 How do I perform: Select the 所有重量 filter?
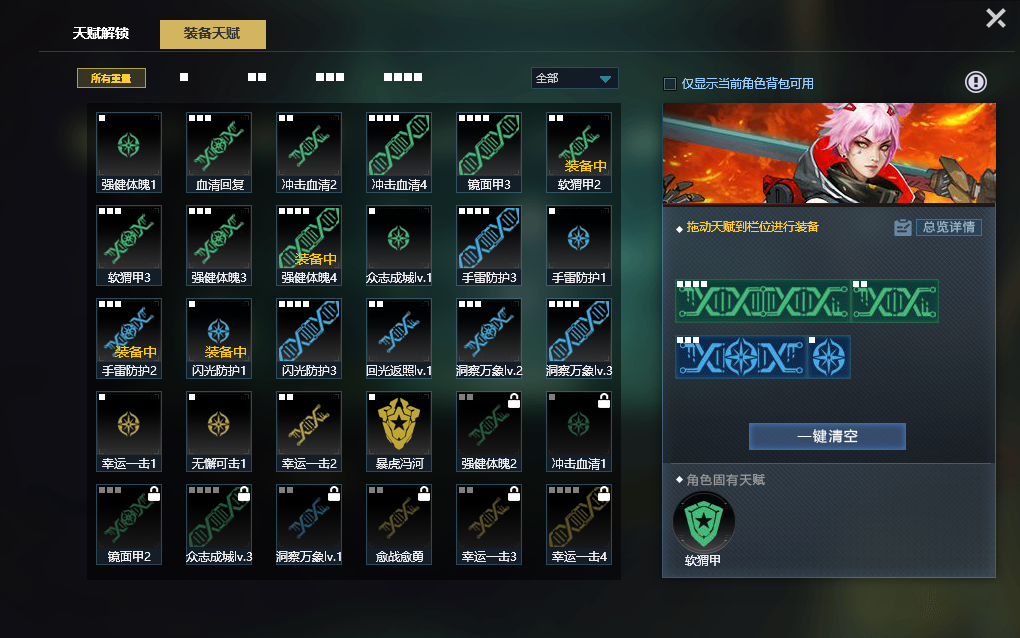(111, 78)
